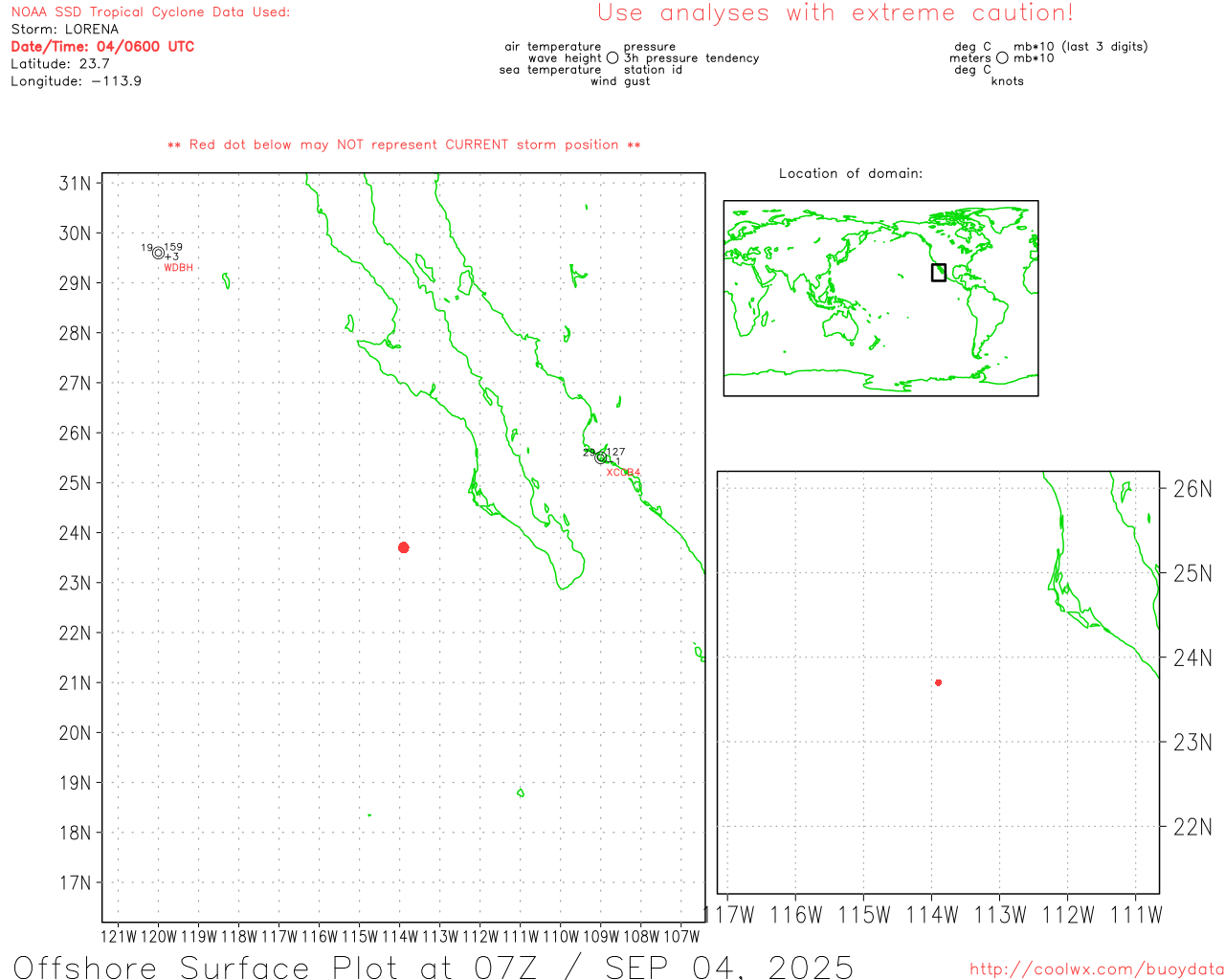Click the 'Storm: LORENA' text

pyautogui.click(x=65, y=30)
